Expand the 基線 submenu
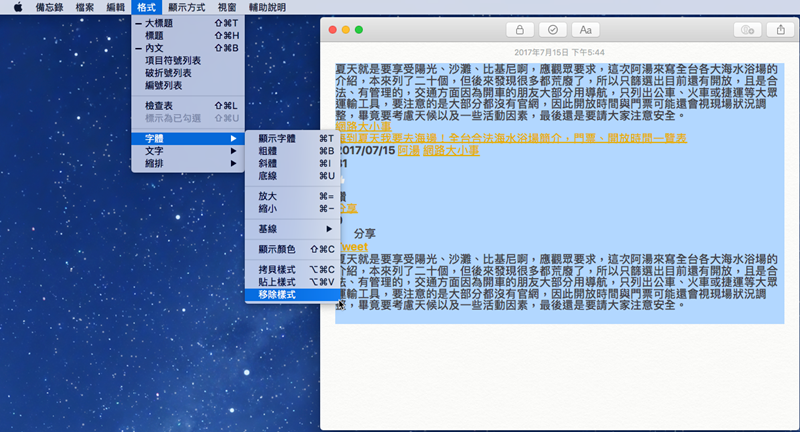 pos(293,229)
